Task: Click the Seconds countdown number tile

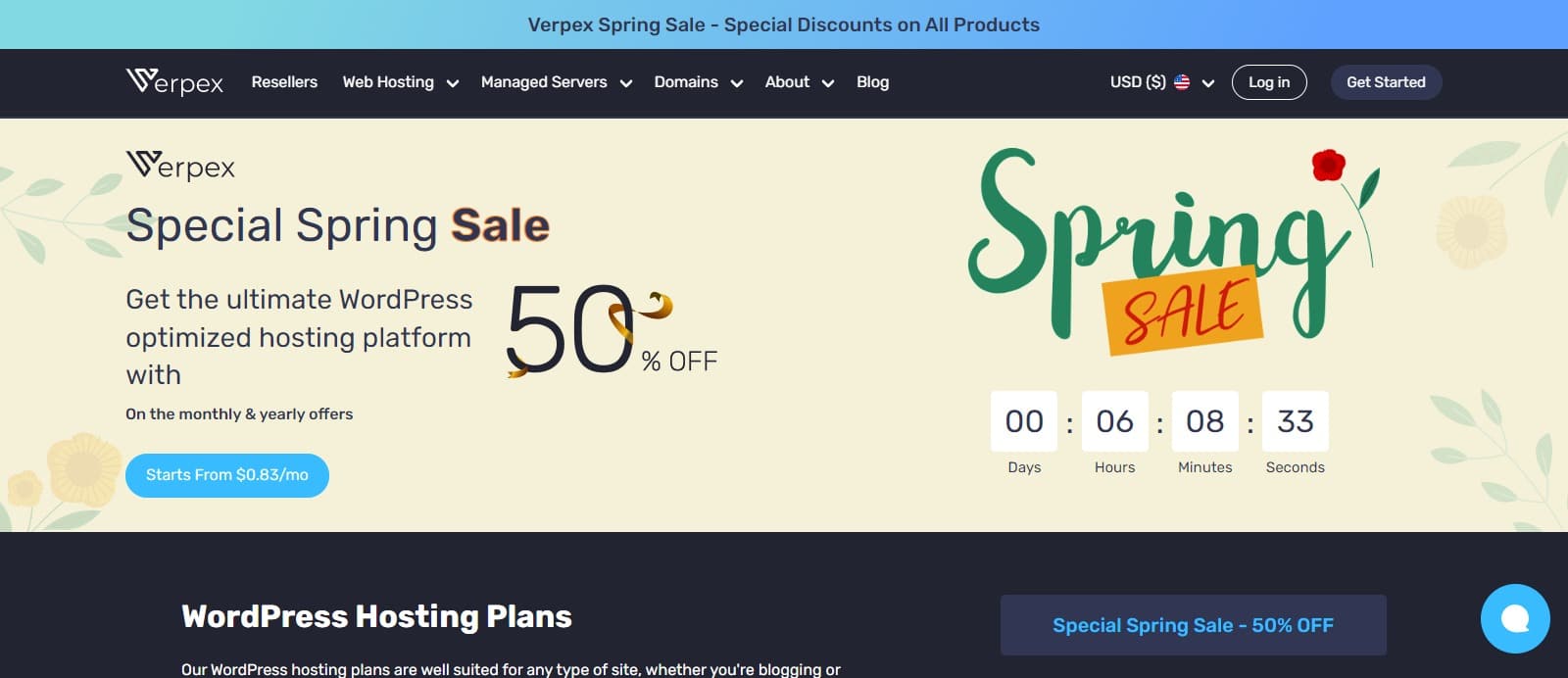Action: [x=1295, y=421]
